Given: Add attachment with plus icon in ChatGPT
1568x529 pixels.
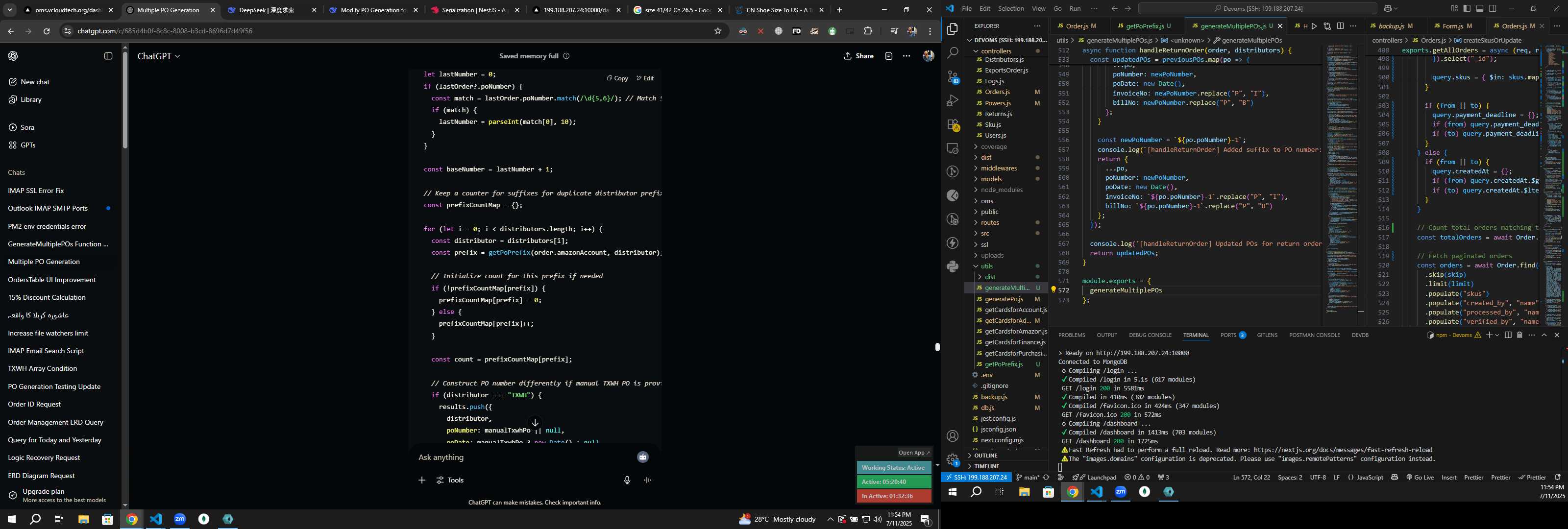Looking at the screenshot, I should [x=422, y=481].
